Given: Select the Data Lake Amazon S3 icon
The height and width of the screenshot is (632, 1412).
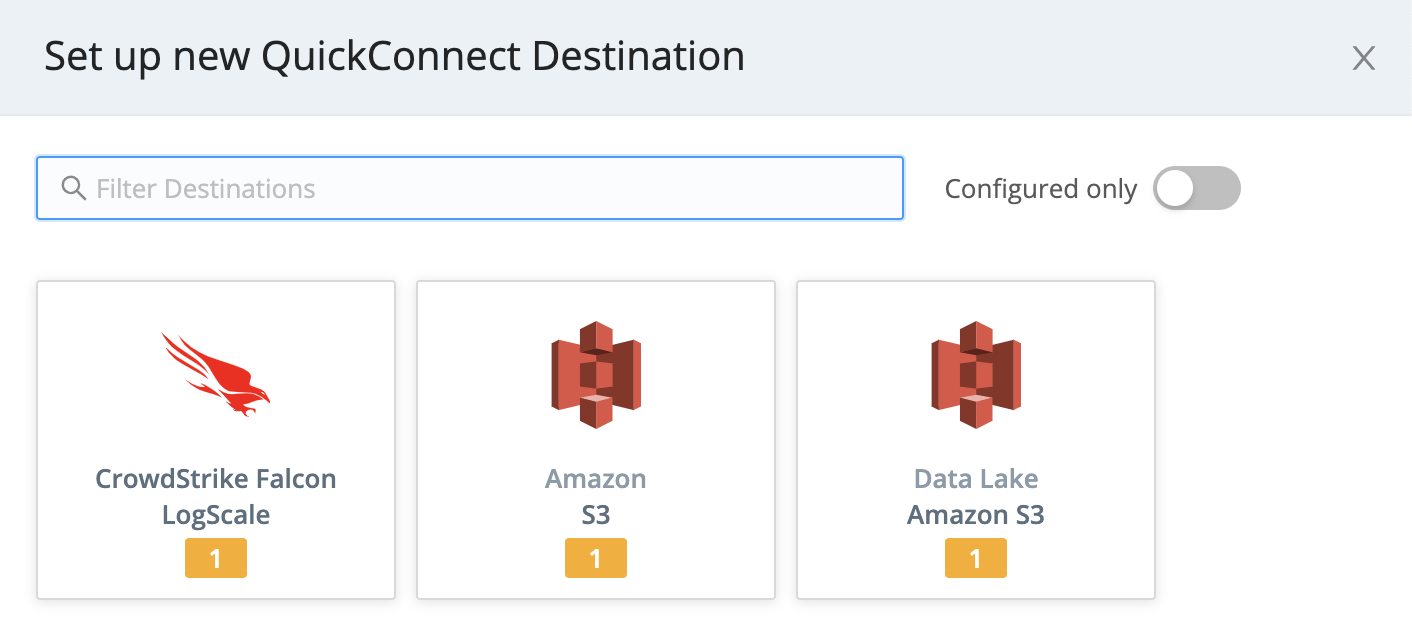Looking at the screenshot, I should tap(975, 373).
